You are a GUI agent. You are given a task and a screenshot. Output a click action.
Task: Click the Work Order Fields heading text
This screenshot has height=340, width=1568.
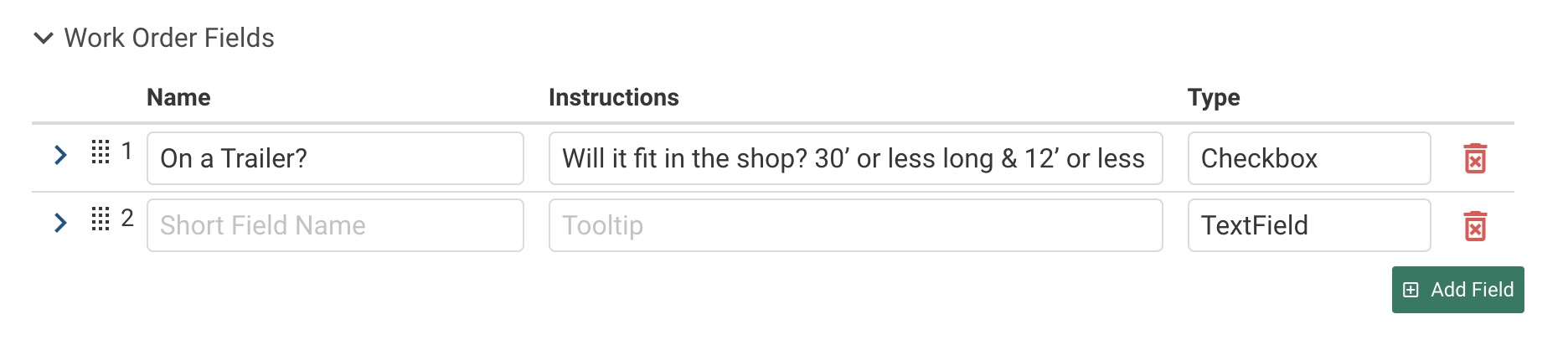169,39
